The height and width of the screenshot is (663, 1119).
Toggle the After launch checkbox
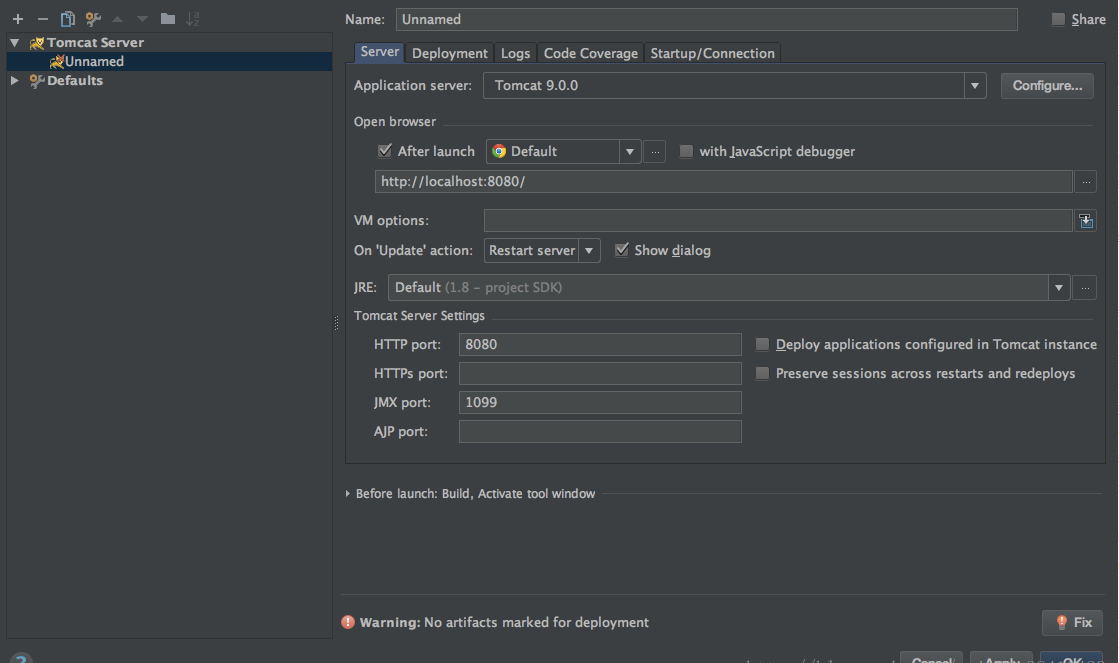385,151
